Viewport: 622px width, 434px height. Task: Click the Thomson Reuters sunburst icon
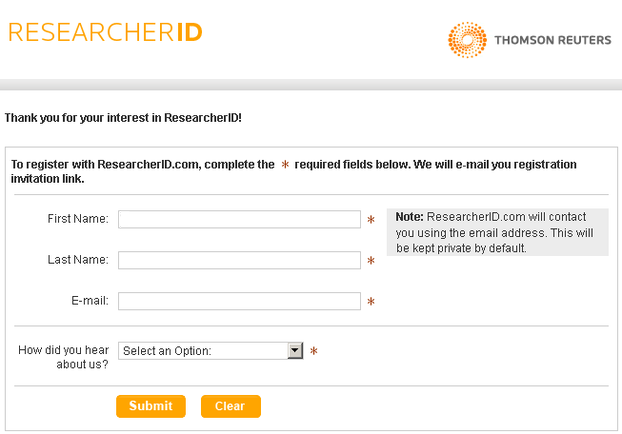click(x=466, y=40)
